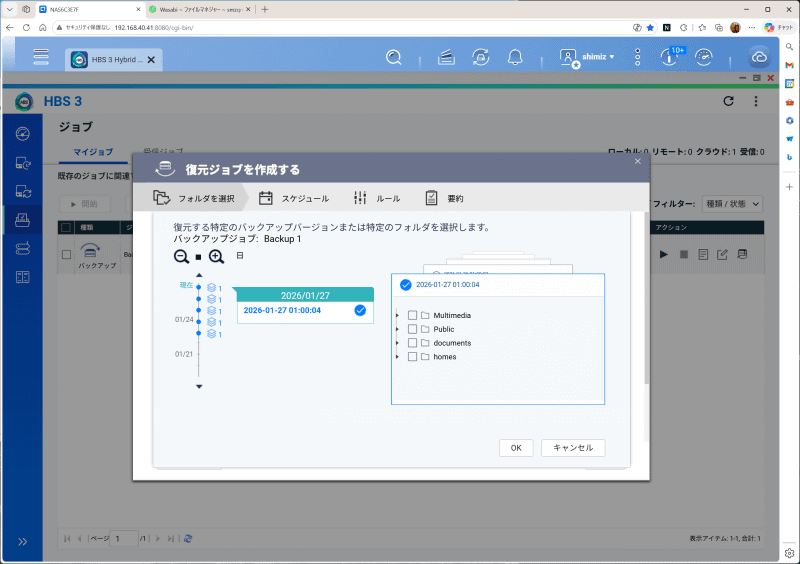Open the type/status filter dropdown
Viewport: 800px width, 564px height.
pyautogui.click(x=732, y=204)
